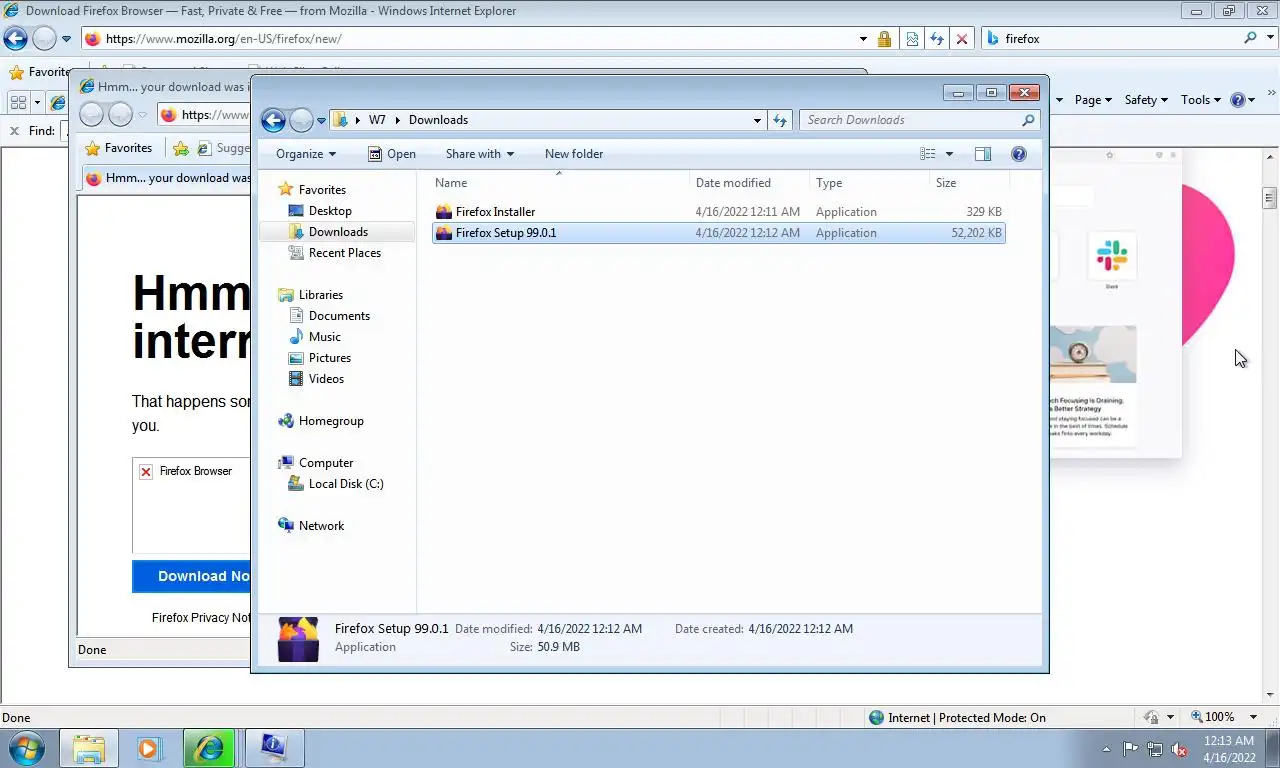1280x768 pixels.
Task: Open previous locations dropdown in Explorer address bar
Action: [757, 120]
